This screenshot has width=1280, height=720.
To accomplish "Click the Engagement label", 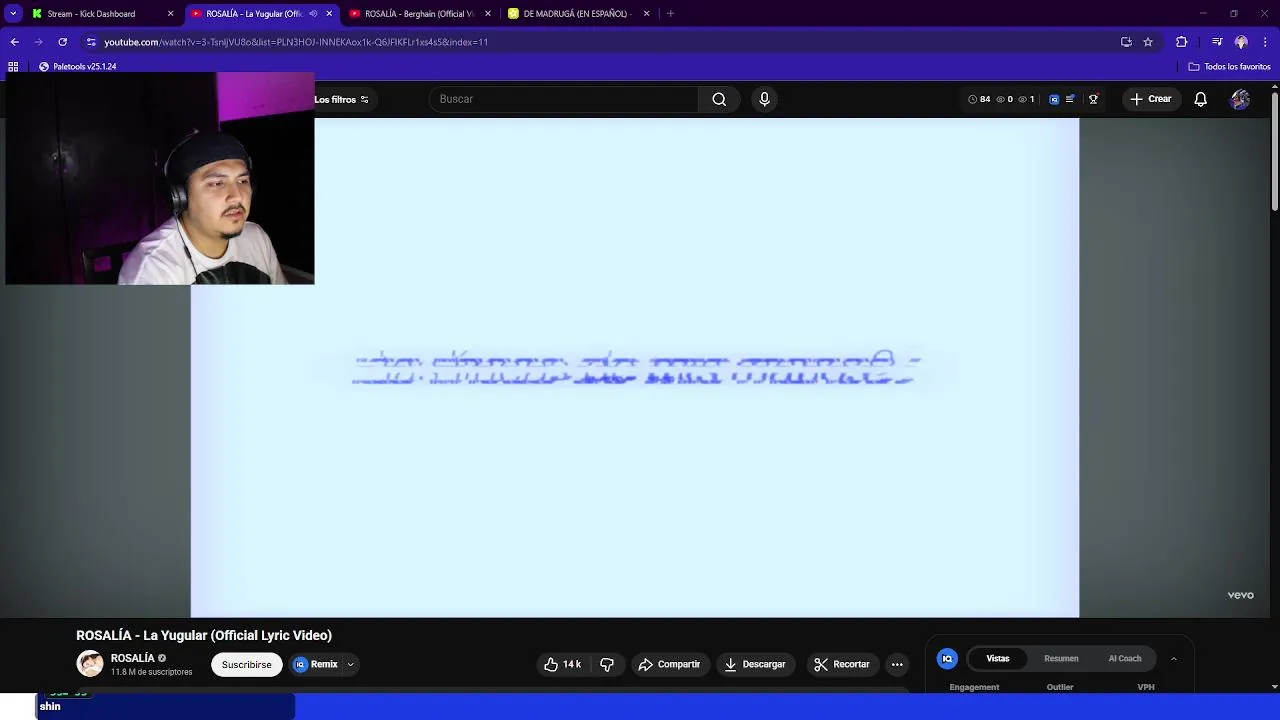I will [974, 687].
